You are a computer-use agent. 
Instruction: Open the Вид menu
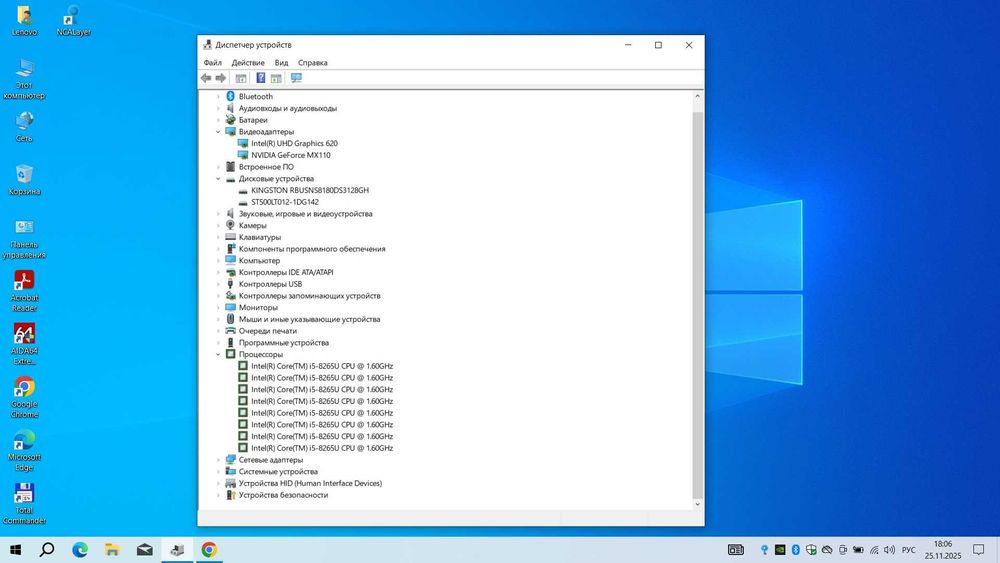(281, 62)
